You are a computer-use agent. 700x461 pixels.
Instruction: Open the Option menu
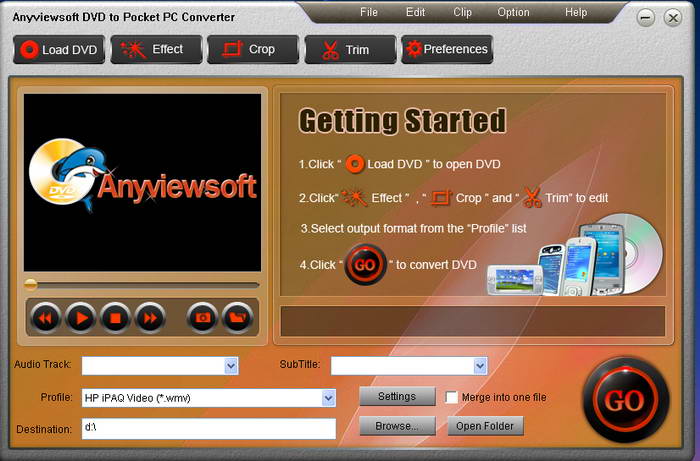click(x=513, y=12)
